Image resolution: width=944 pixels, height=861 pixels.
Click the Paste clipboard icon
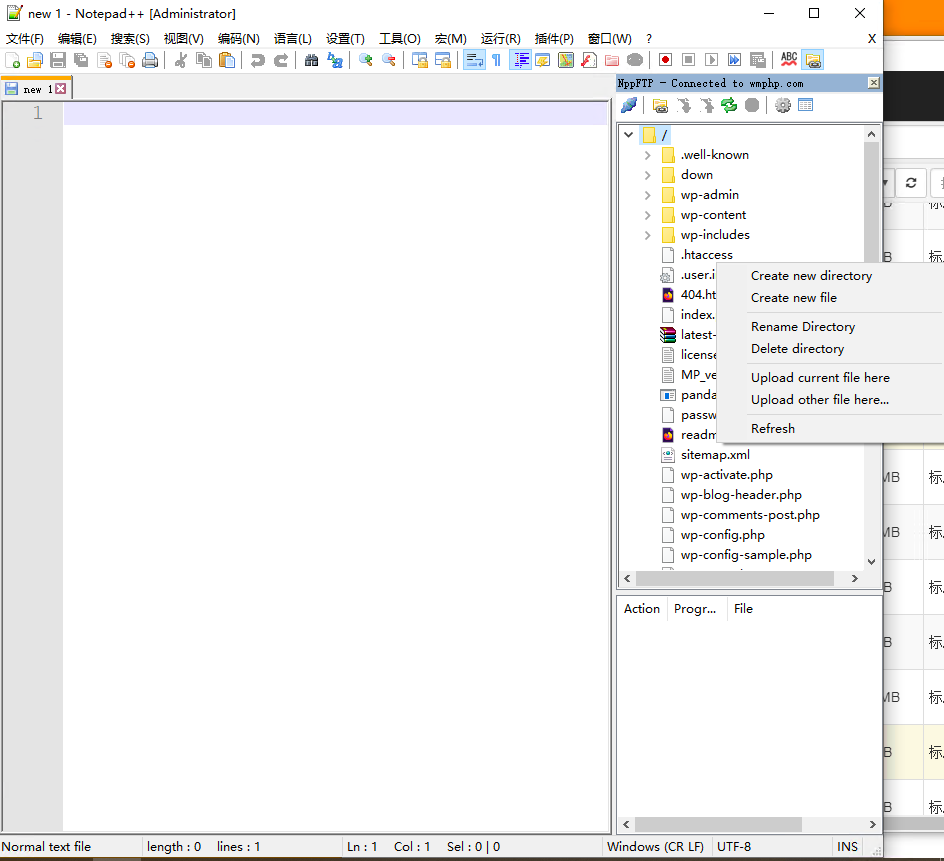[227, 60]
